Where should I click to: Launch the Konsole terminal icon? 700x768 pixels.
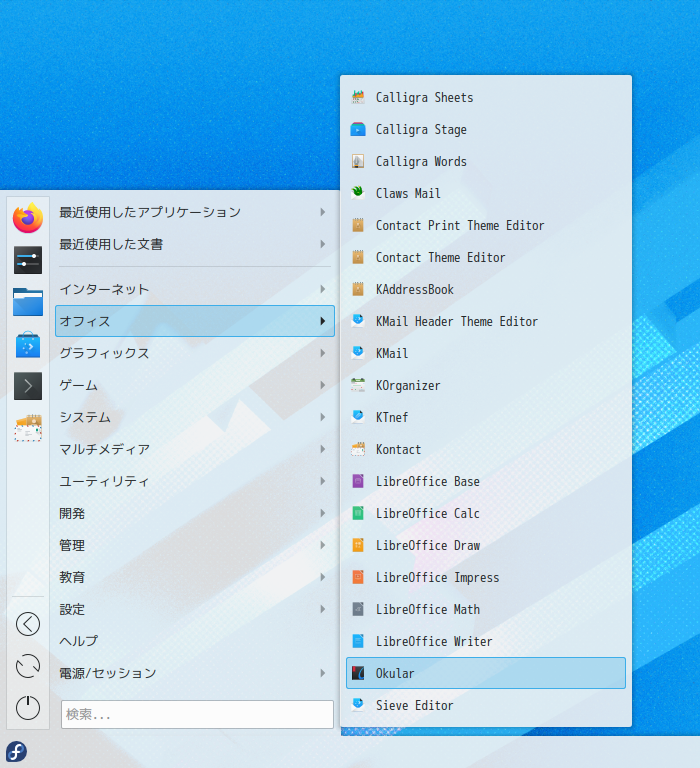pyautogui.click(x=28, y=386)
